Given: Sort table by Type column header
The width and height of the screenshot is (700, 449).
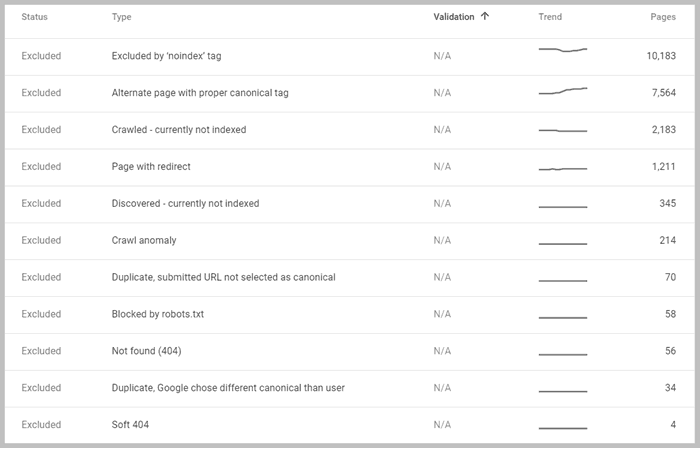Looking at the screenshot, I should click(121, 17).
